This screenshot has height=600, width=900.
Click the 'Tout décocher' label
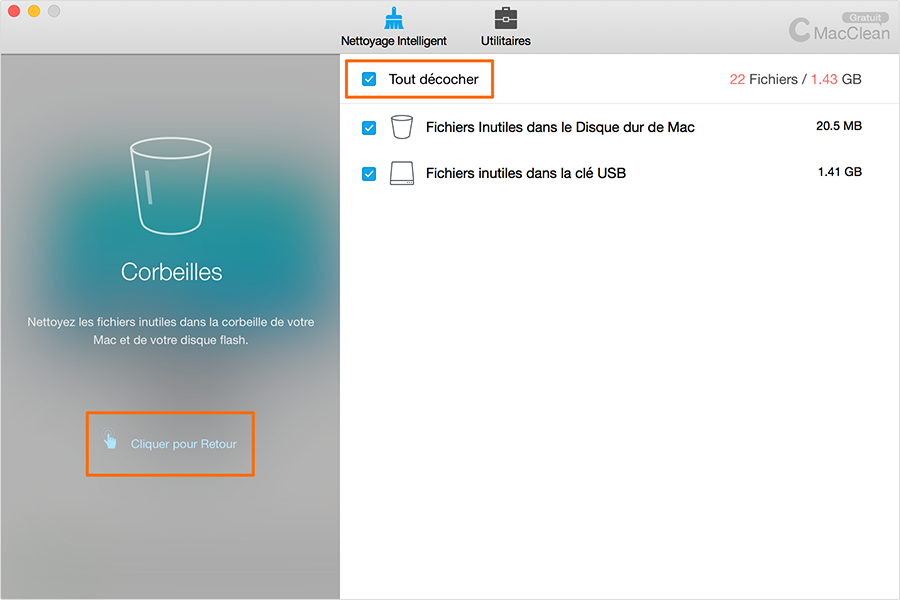tap(433, 79)
